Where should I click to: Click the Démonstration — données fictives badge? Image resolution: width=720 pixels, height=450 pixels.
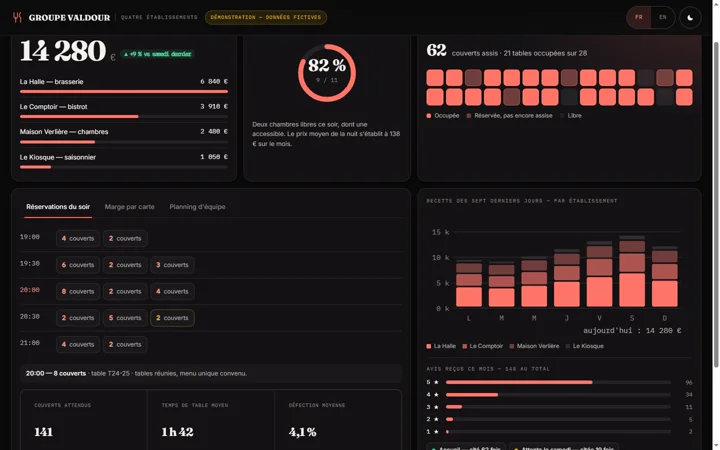[266, 17]
